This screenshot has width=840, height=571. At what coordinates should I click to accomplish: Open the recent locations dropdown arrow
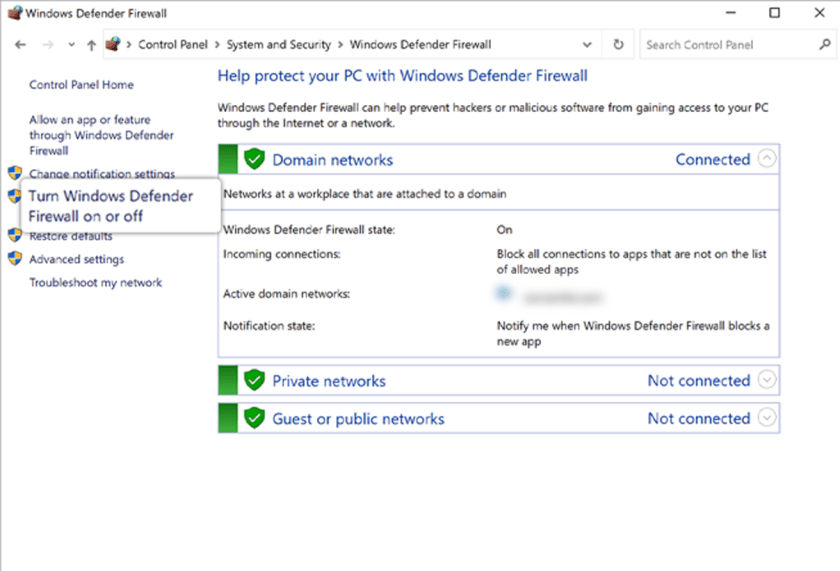tap(71, 45)
